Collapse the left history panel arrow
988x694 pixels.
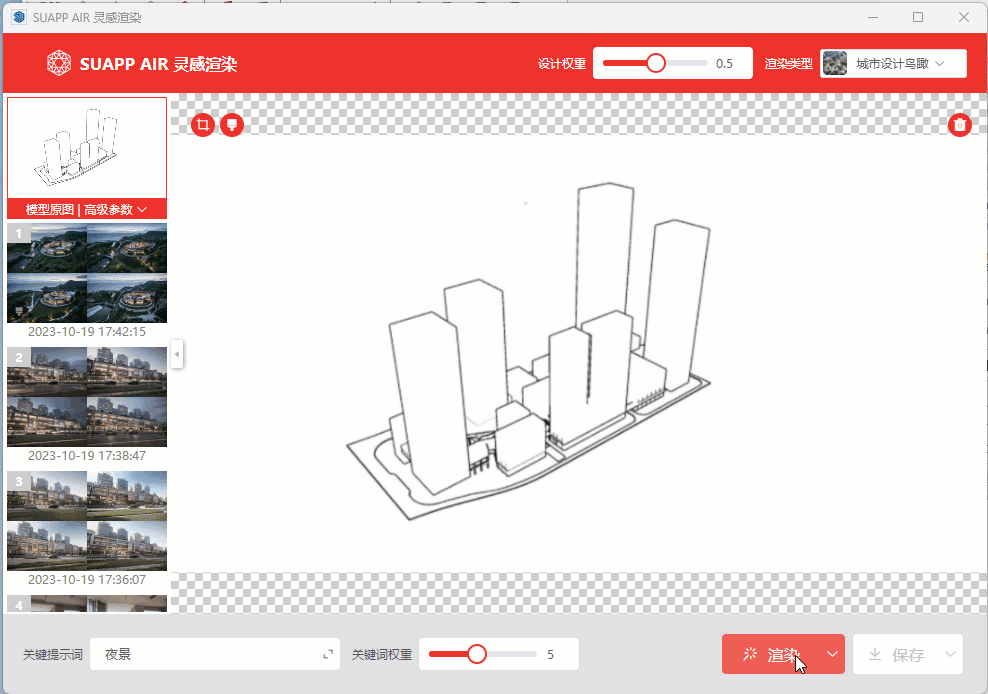pyautogui.click(x=177, y=354)
